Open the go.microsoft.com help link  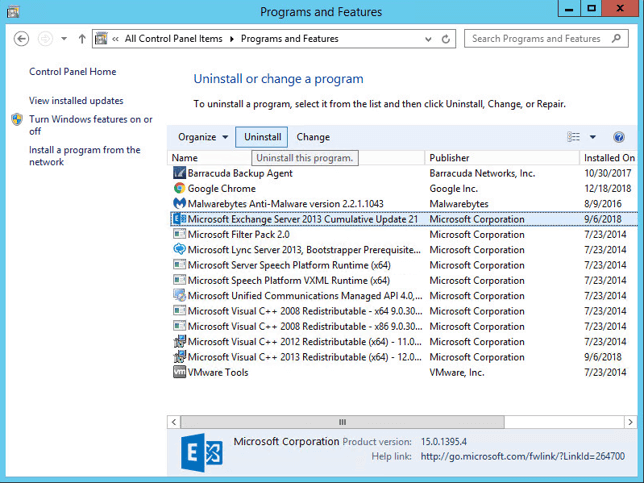point(522,456)
